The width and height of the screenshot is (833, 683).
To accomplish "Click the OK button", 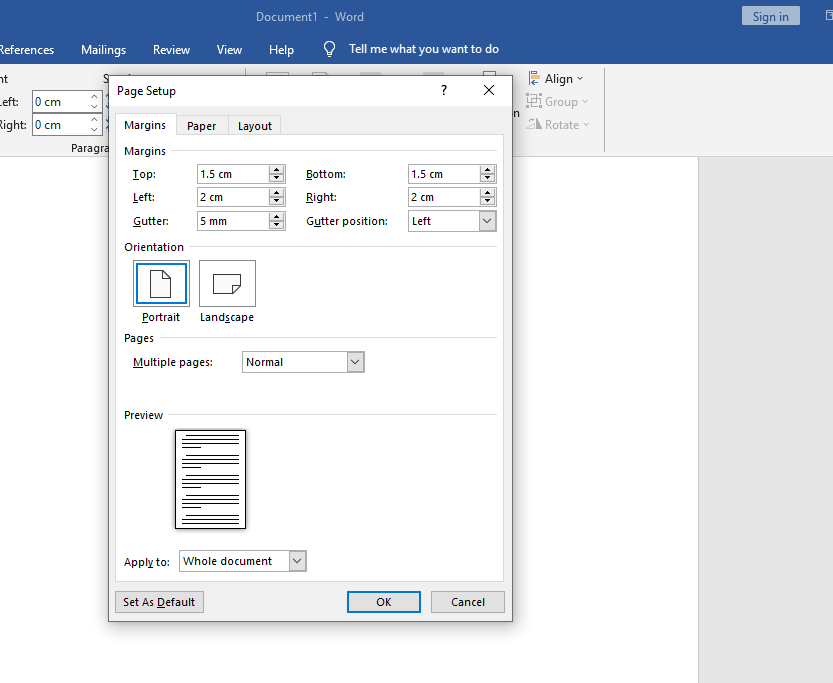I will pos(384,602).
